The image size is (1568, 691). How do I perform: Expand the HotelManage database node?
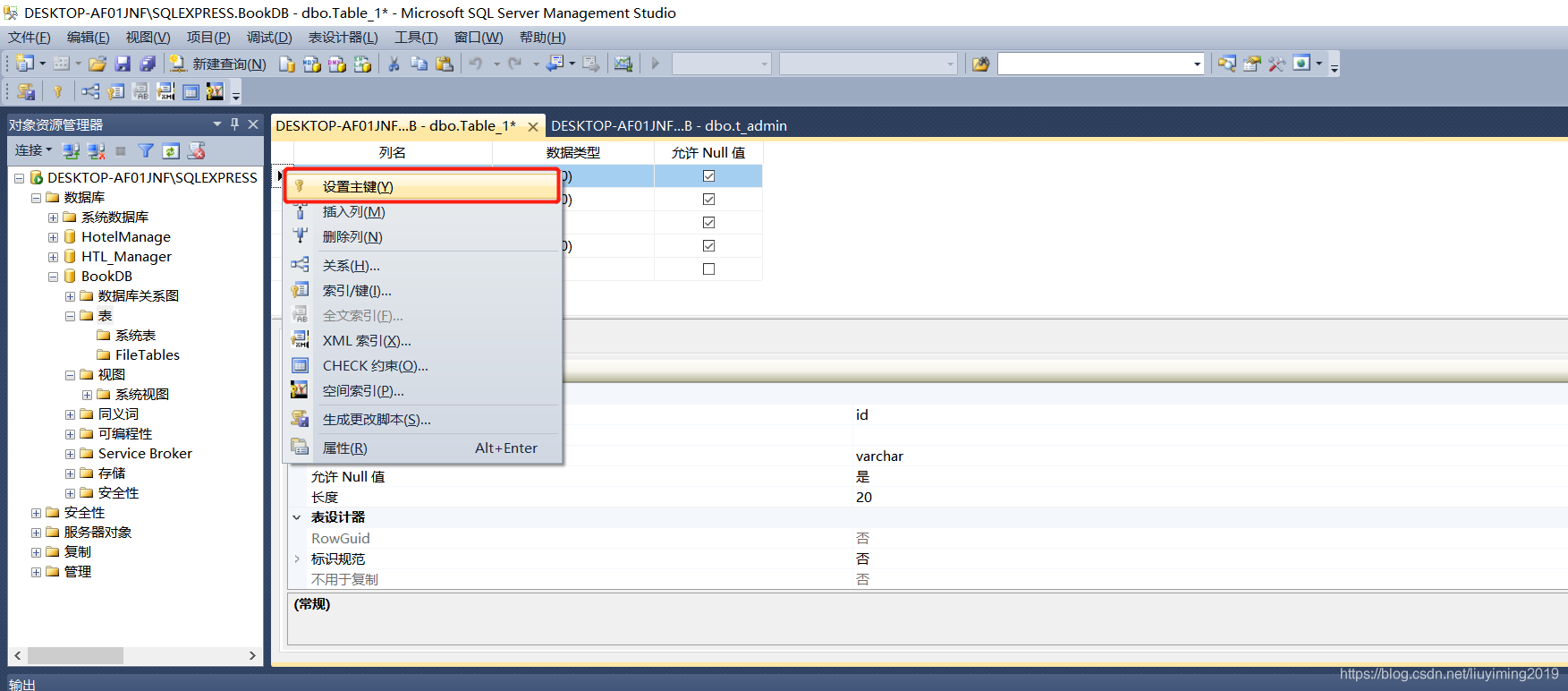point(53,237)
